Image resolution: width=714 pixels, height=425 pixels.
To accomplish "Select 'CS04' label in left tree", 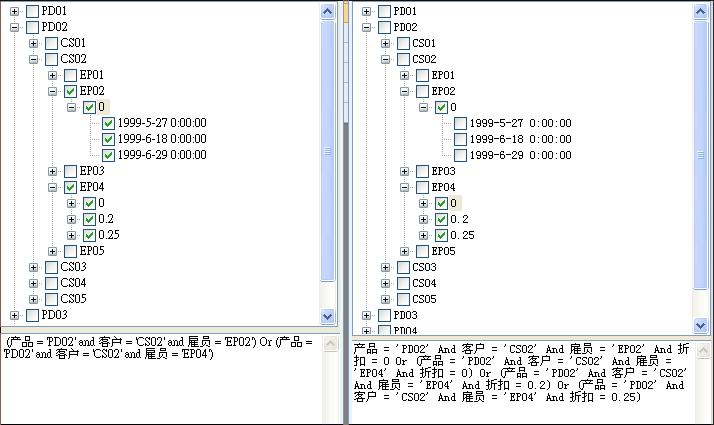I will pos(73,283).
